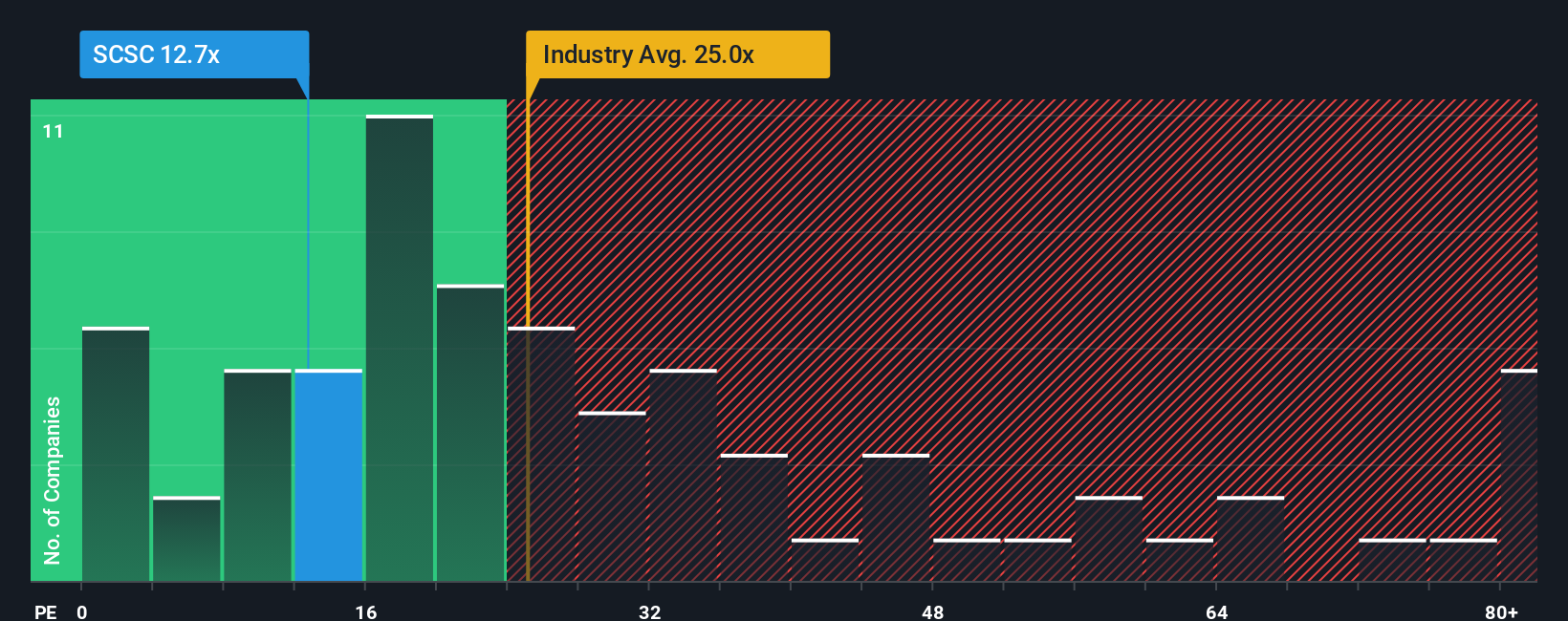Click the SCSC 12.7x blue label
1568x621 pixels.
point(194,54)
